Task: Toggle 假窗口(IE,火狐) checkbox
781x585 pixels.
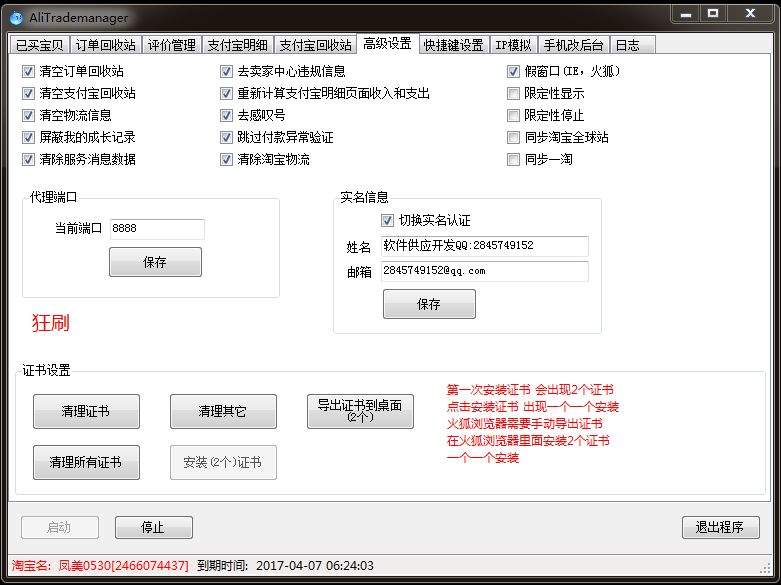Action: coord(513,71)
